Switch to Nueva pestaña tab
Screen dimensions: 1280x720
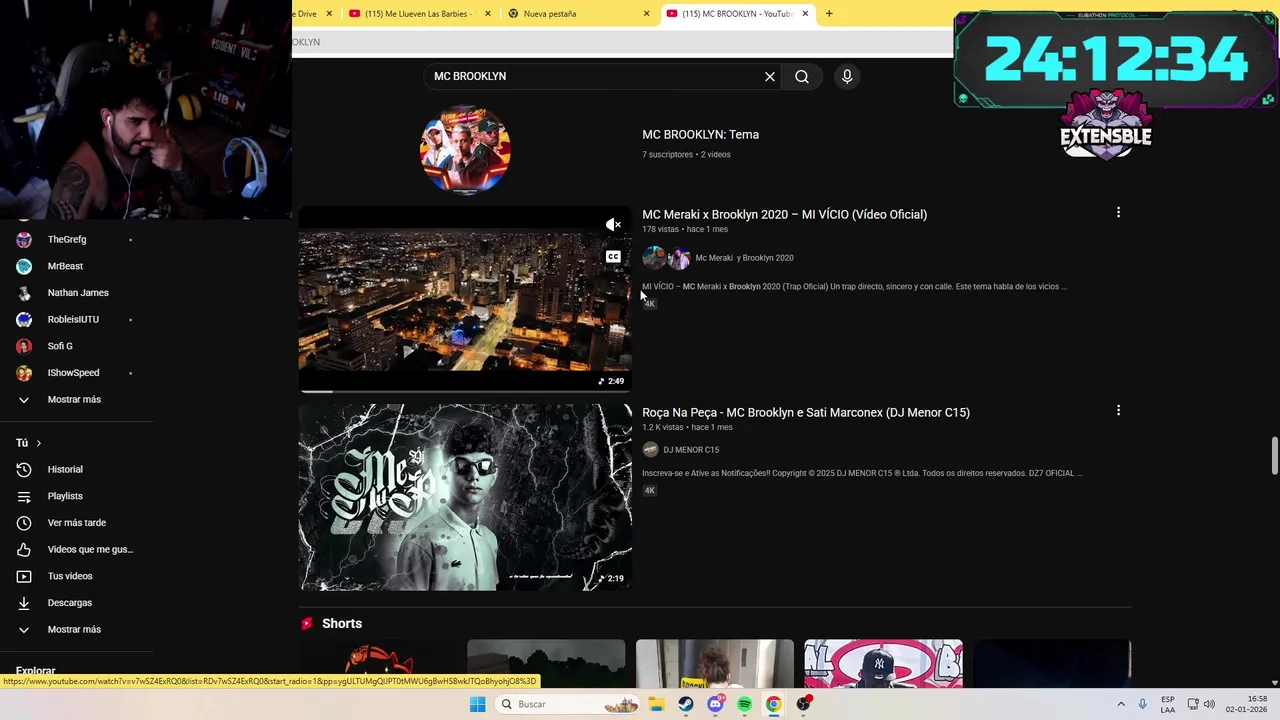pyautogui.click(x=578, y=14)
